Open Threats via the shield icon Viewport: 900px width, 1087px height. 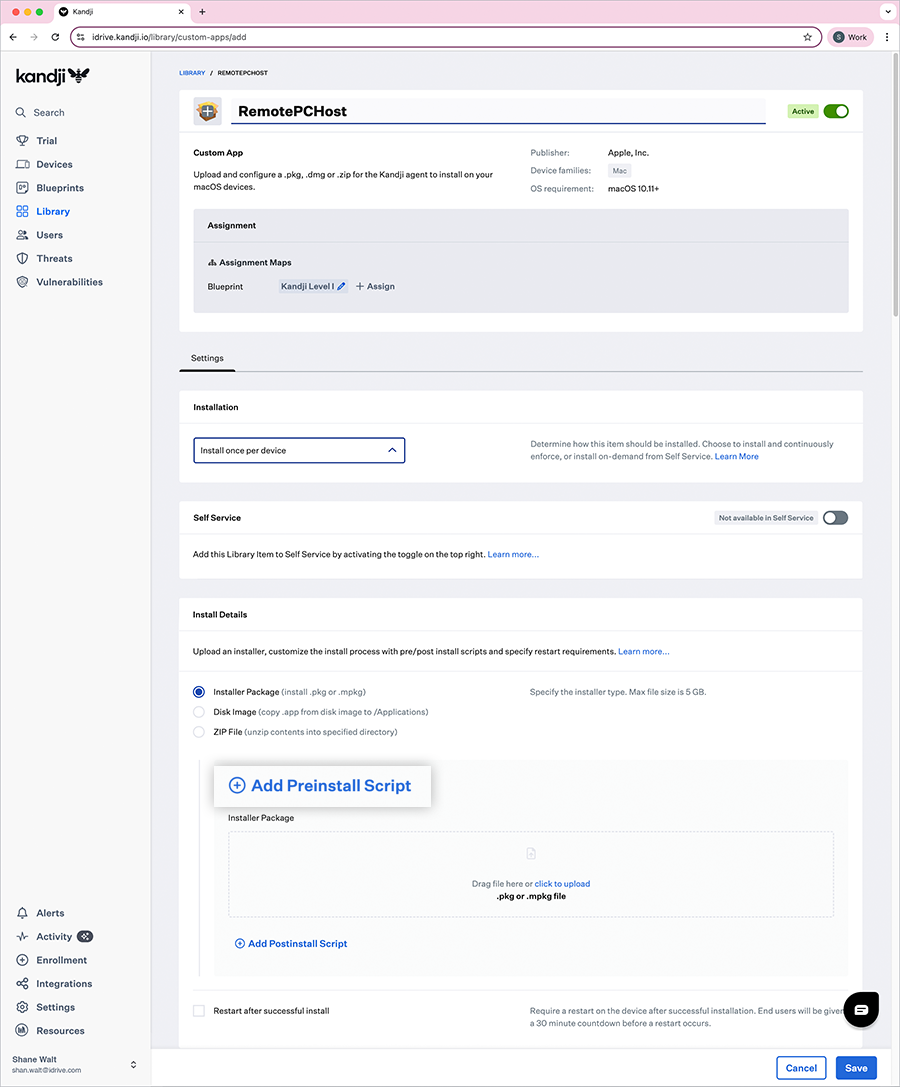tap(22, 259)
